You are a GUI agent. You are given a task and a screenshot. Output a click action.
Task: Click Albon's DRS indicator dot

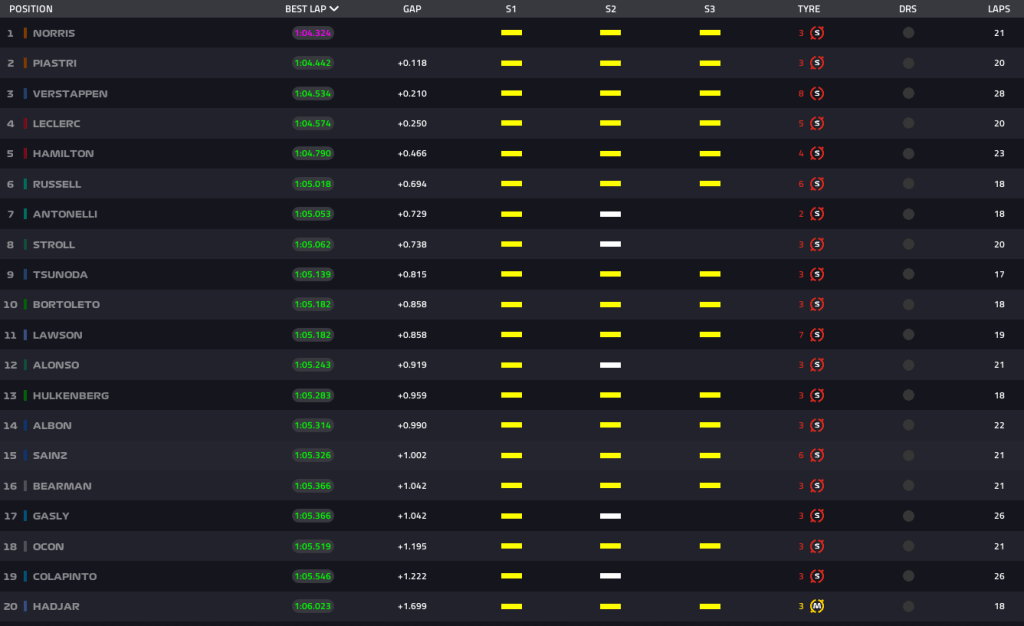pos(908,425)
